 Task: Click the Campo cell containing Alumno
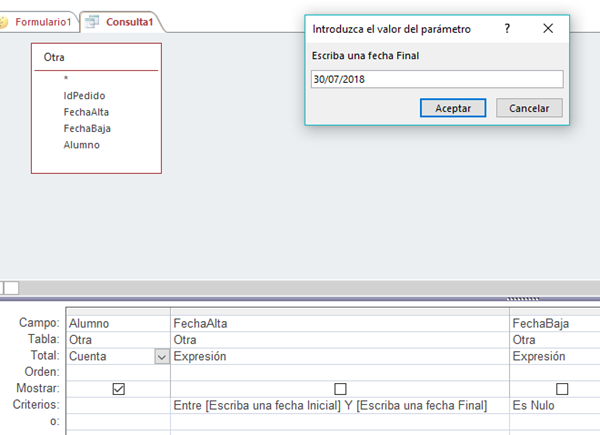(118, 324)
